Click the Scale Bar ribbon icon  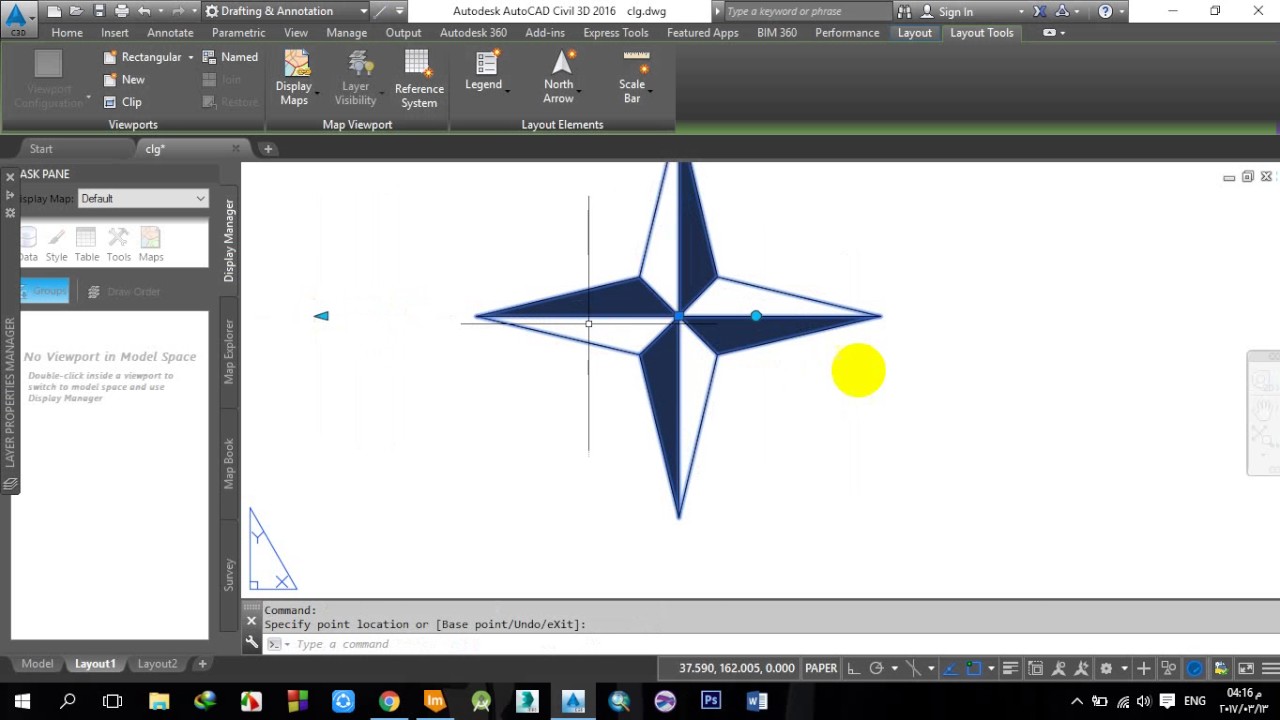click(634, 64)
